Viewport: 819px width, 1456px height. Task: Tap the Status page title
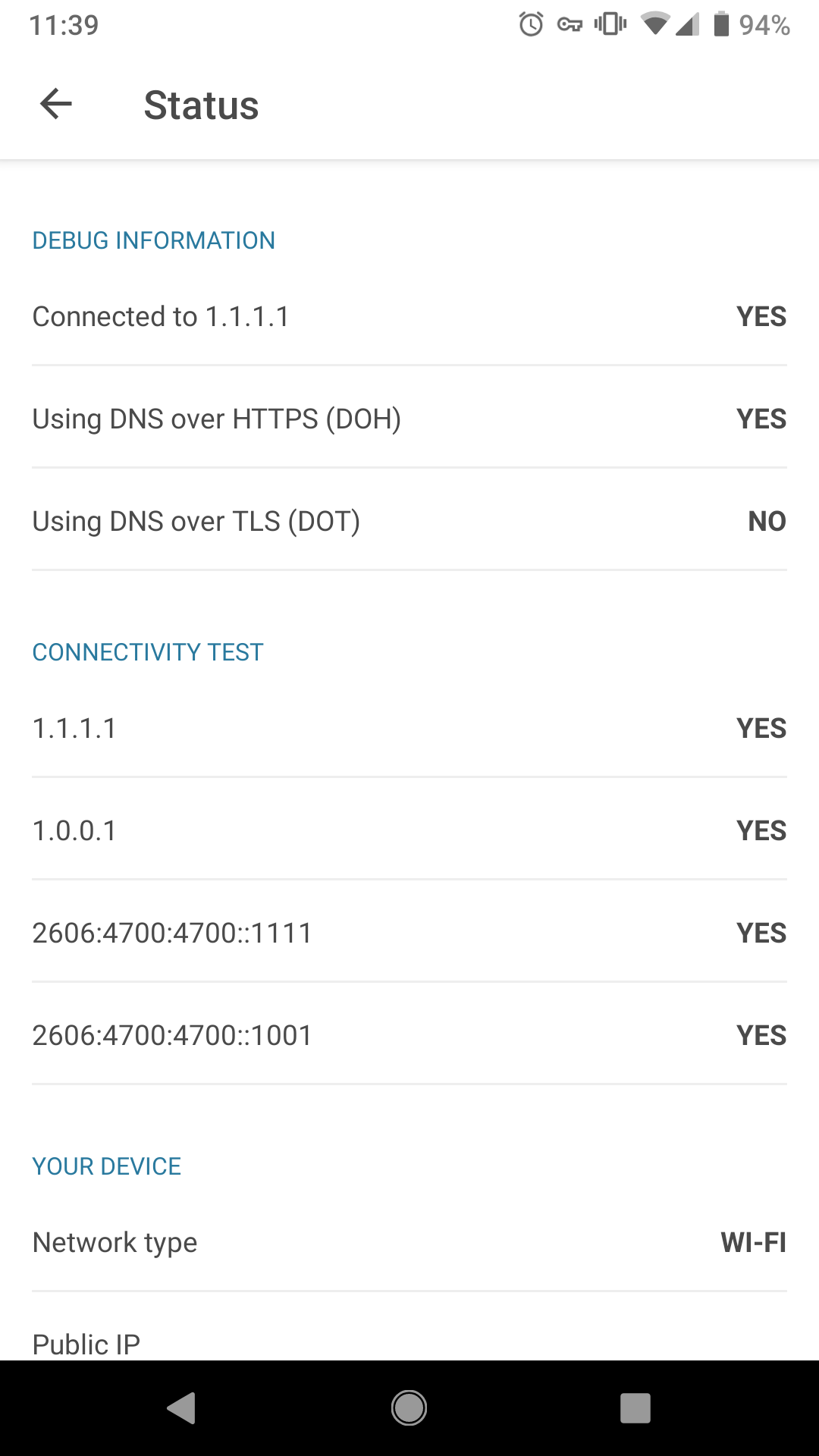point(201,105)
